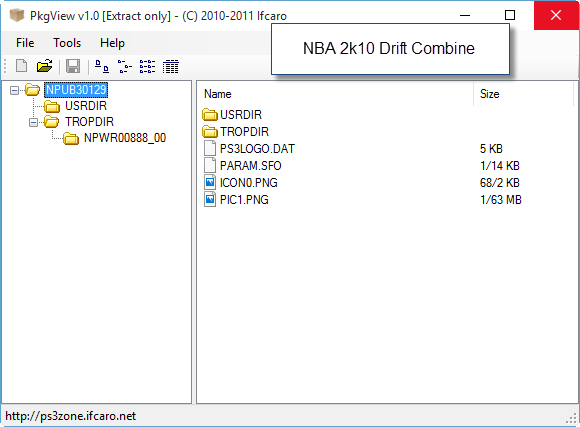Click the TROPDIR folder icon in file list

[x=210, y=131]
